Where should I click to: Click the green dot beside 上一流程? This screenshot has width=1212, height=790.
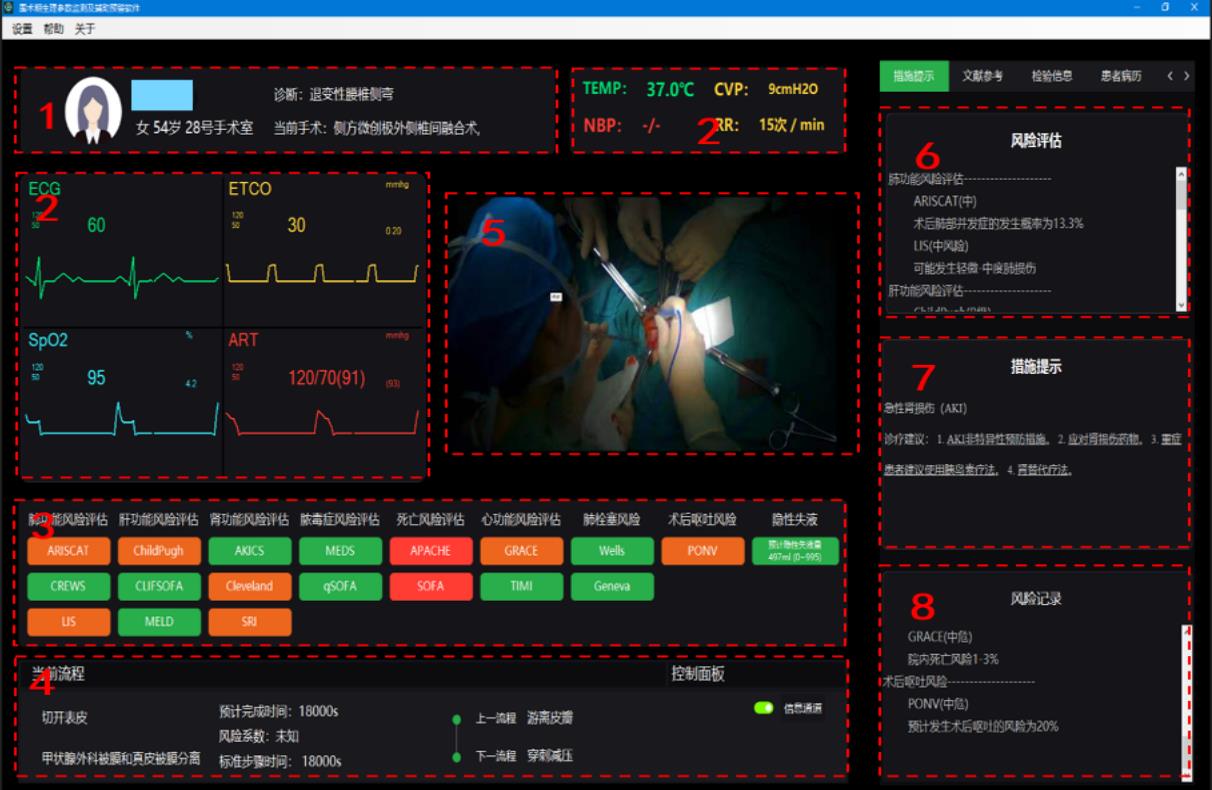(456, 719)
